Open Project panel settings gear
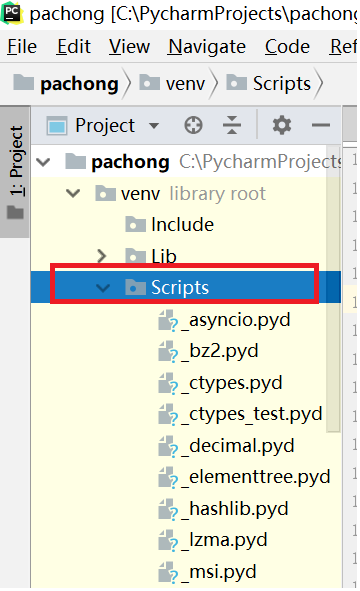Viewport: 360px width, 591px height. coord(282,125)
